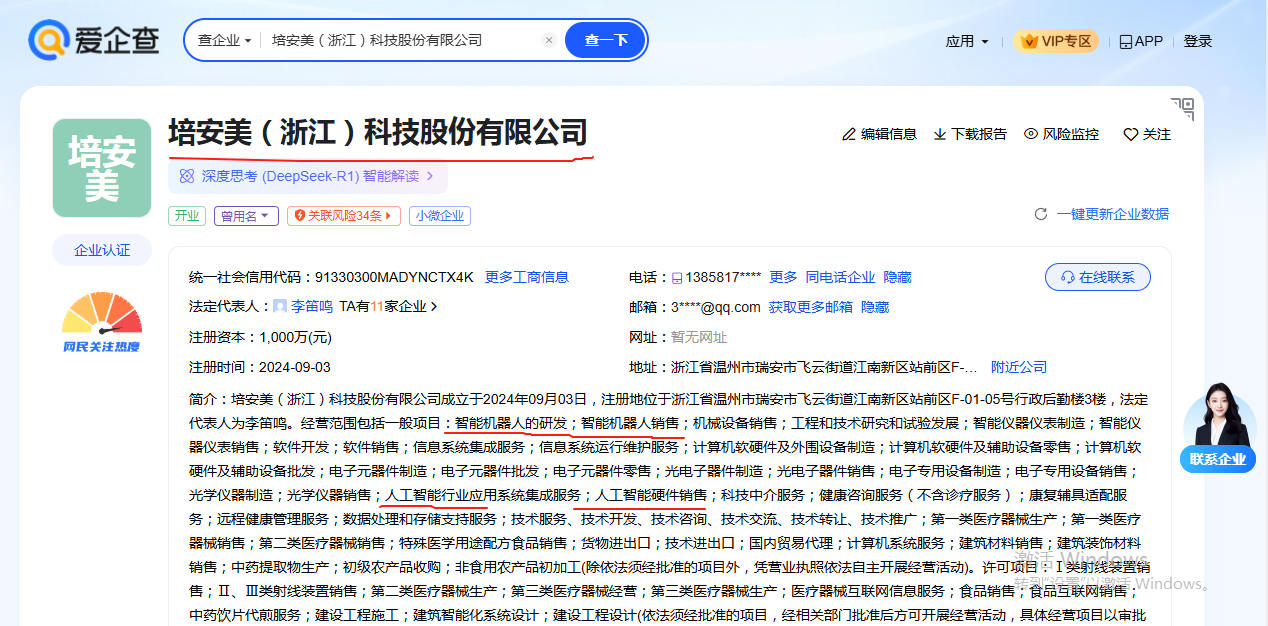Click the refresh icon beside 一键更新企业数据
Image resolution: width=1268 pixels, height=626 pixels.
(x=1041, y=214)
